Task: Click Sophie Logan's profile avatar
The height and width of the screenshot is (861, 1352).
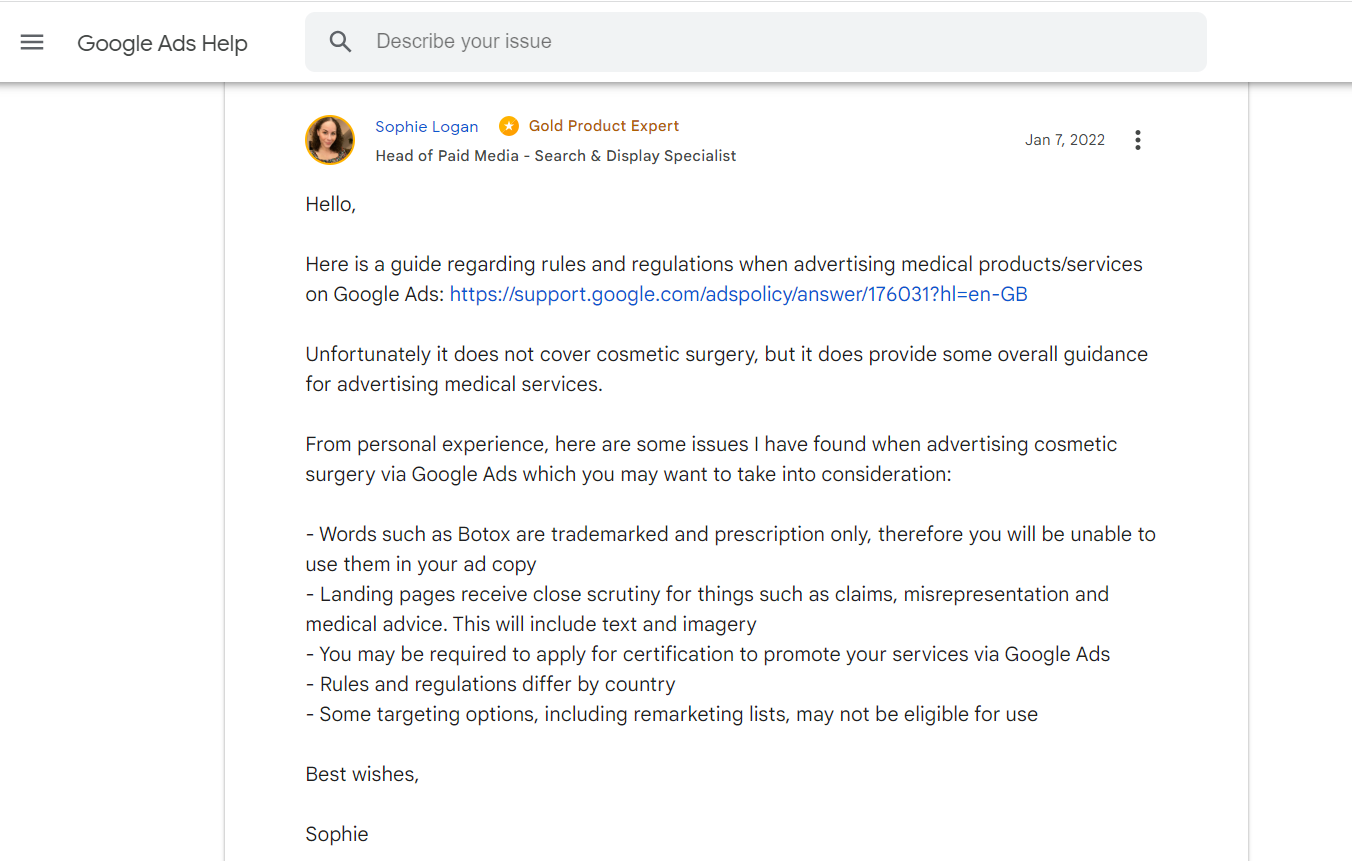Action: click(330, 140)
